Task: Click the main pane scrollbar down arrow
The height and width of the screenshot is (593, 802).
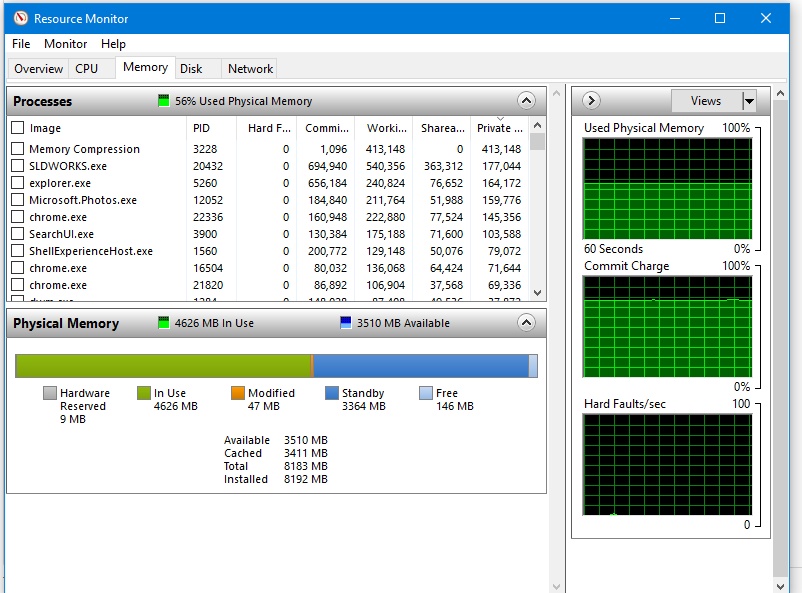Action: (x=556, y=586)
